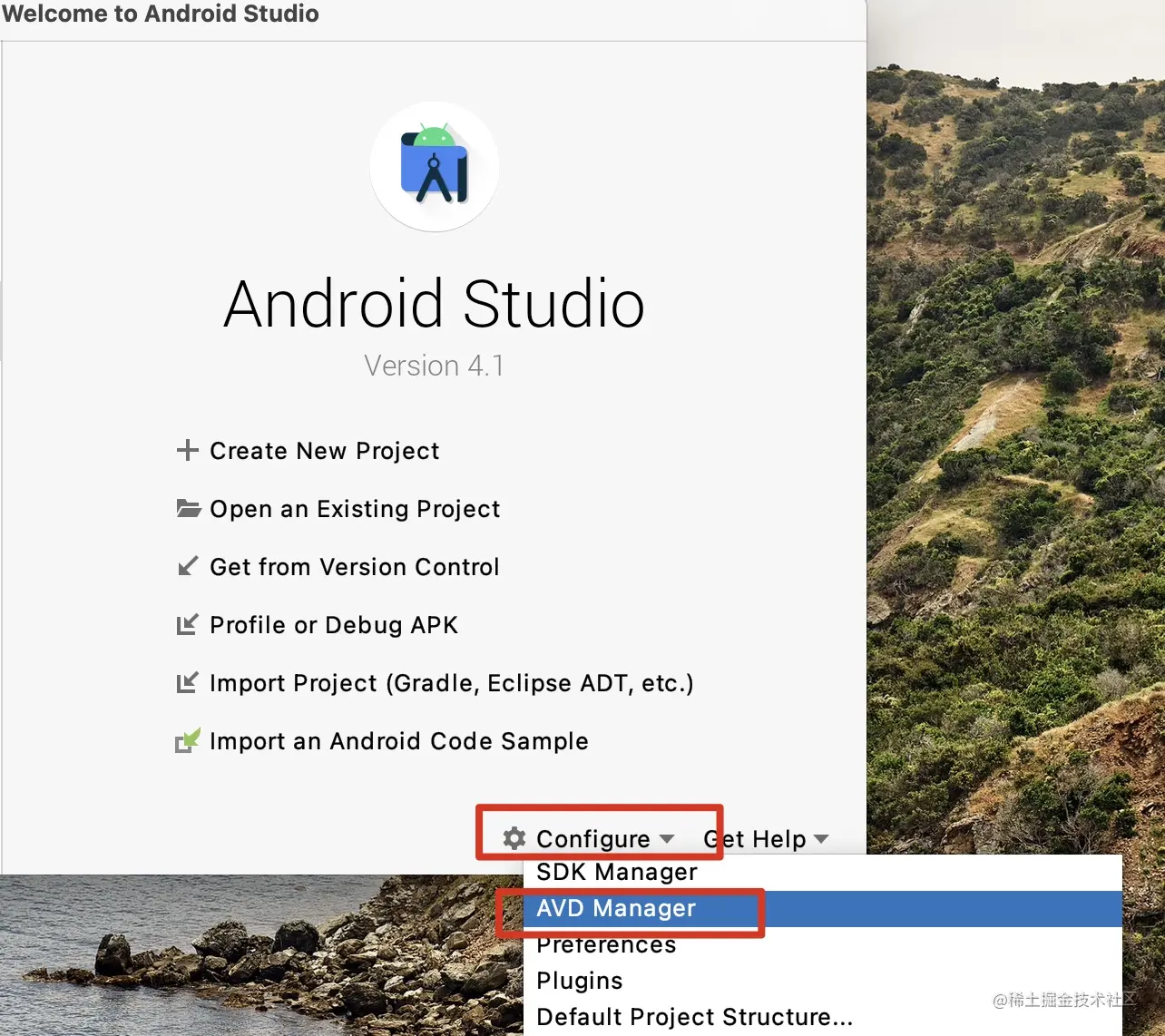Open Preferences from the Configure menu

823,944
